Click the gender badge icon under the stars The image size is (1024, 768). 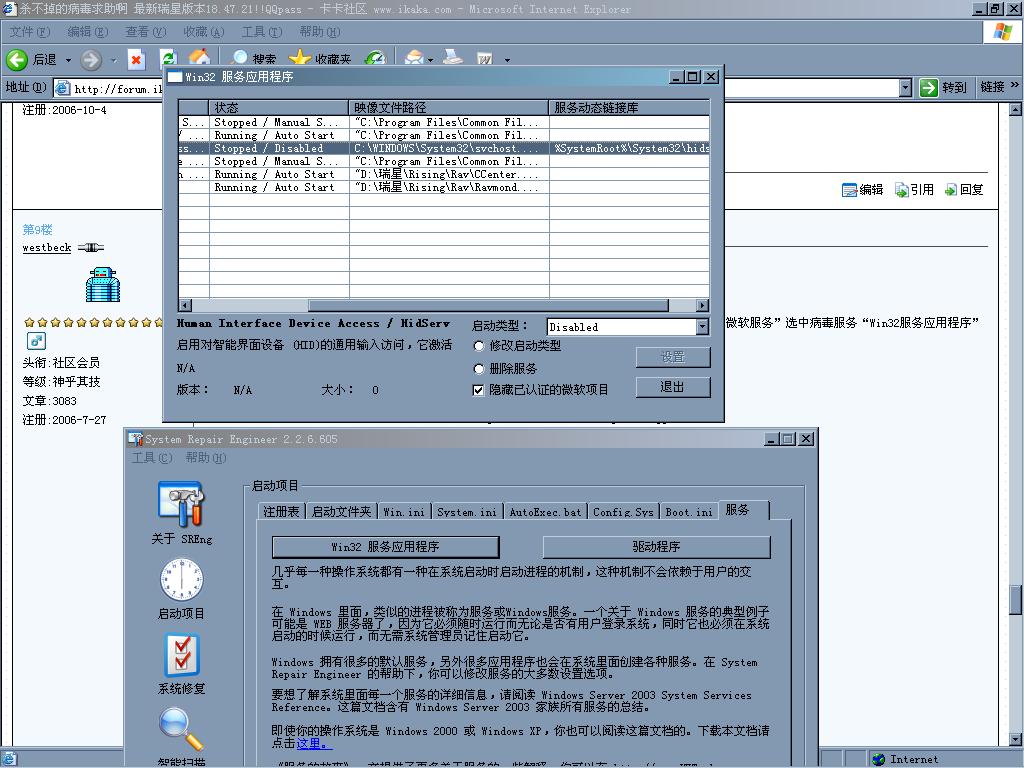point(37,341)
